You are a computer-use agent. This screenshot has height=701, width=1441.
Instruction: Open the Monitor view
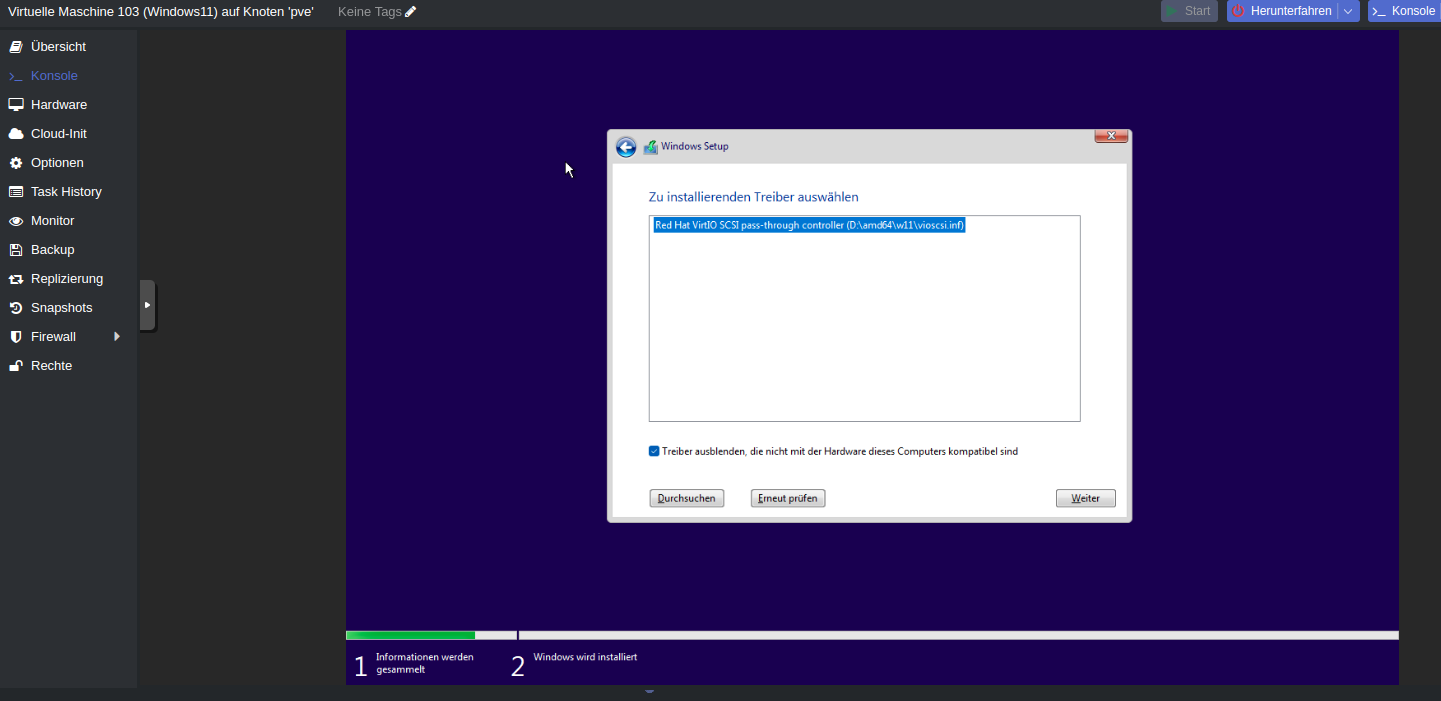point(52,221)
